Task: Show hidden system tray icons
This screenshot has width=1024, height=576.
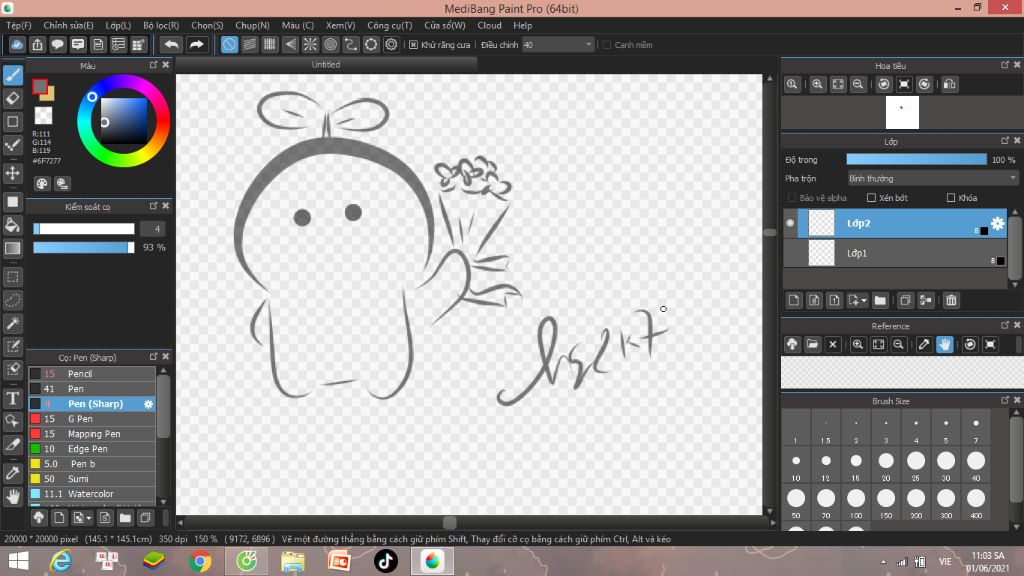Action: point(883,562)
